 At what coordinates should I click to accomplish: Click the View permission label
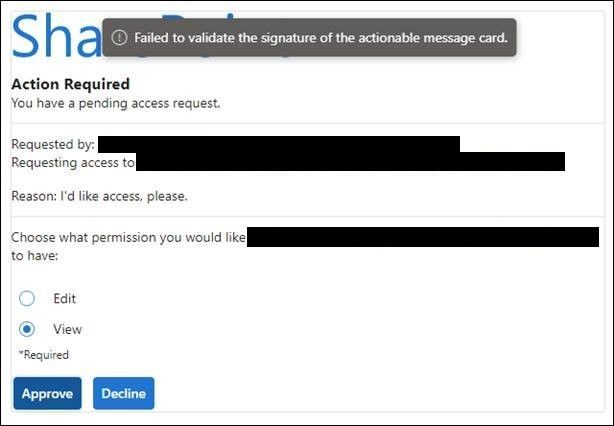[67, 329]
